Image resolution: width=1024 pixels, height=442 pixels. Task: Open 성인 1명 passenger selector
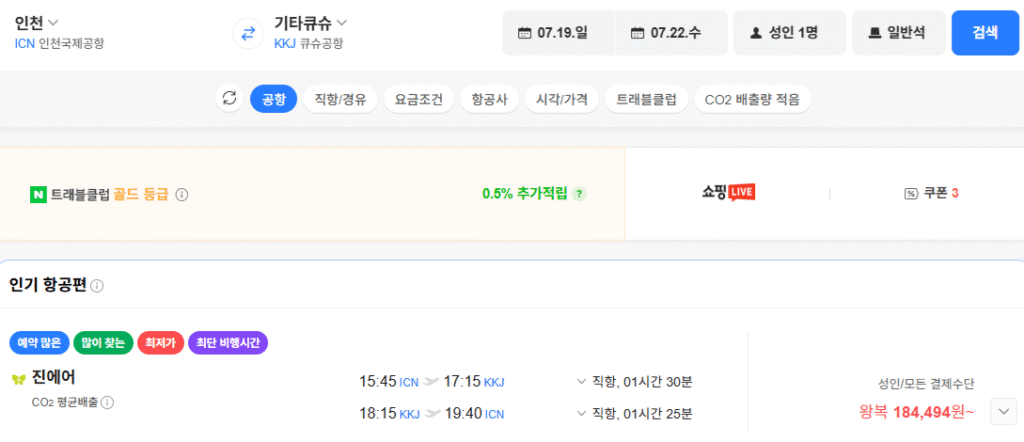[790, 33]
